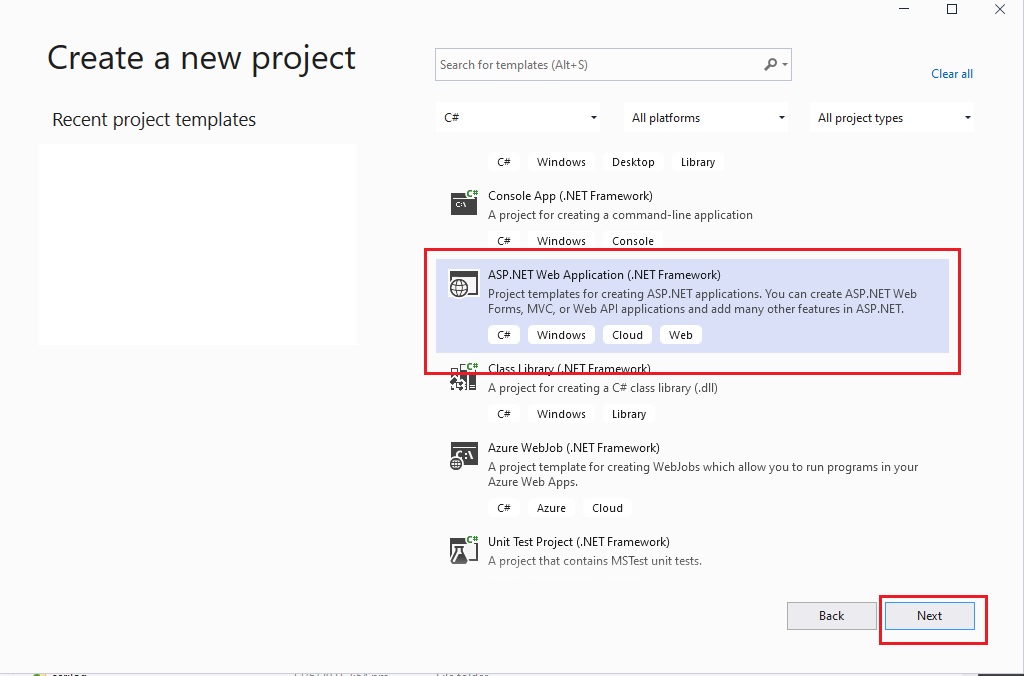Expand the search options arrow beside magnifier
Screen dimensions: 1024x676
785,65
